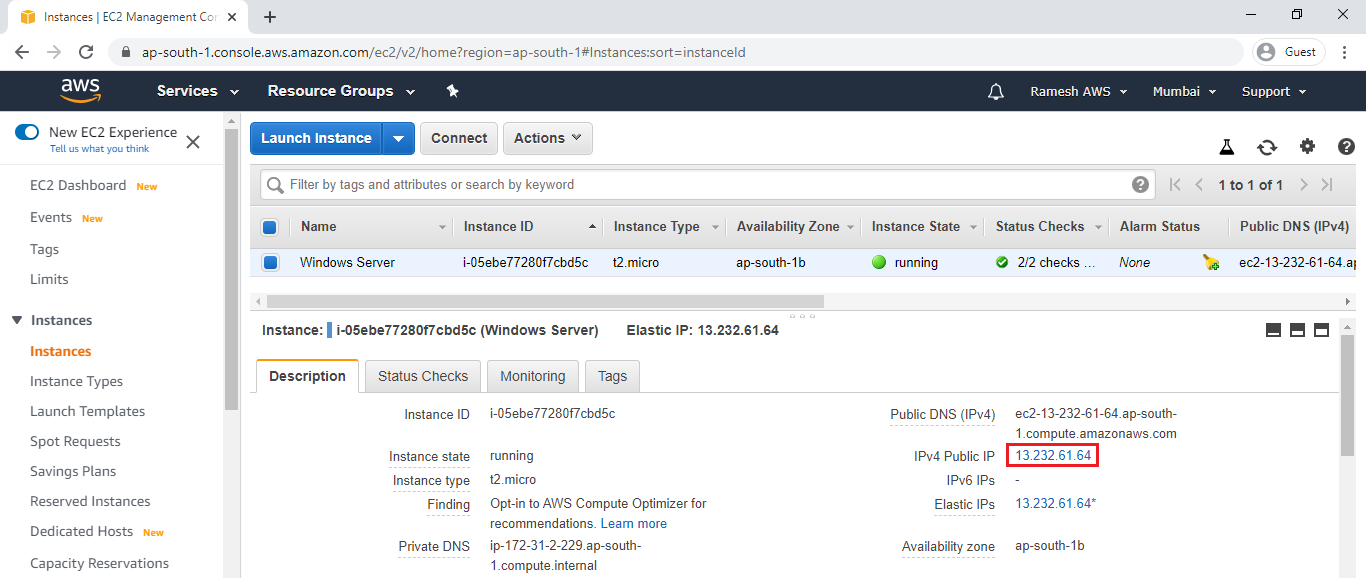
Task: Go to next page of results
Action: 1304,185
